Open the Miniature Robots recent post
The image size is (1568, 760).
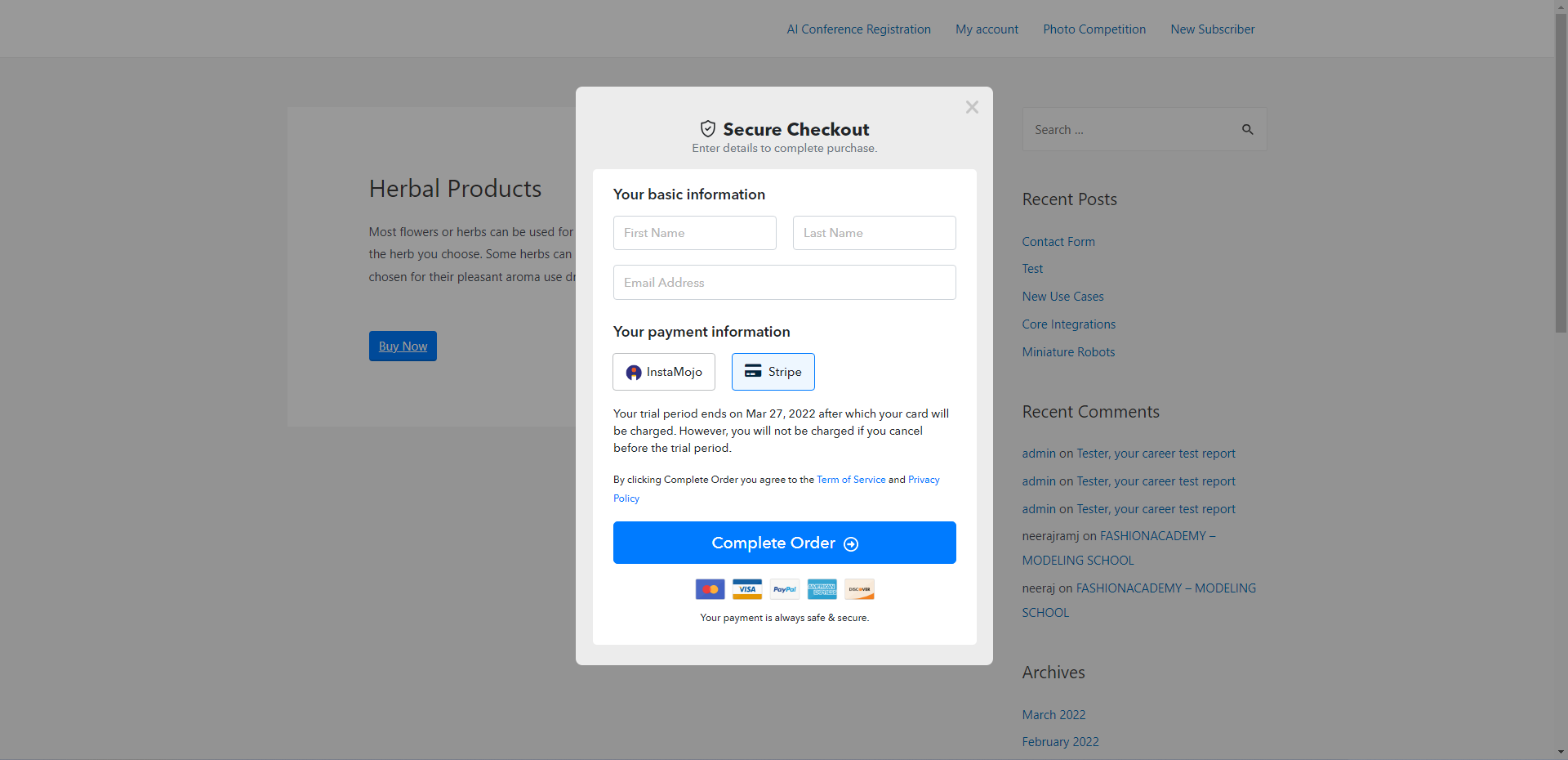click(1068, 352)
